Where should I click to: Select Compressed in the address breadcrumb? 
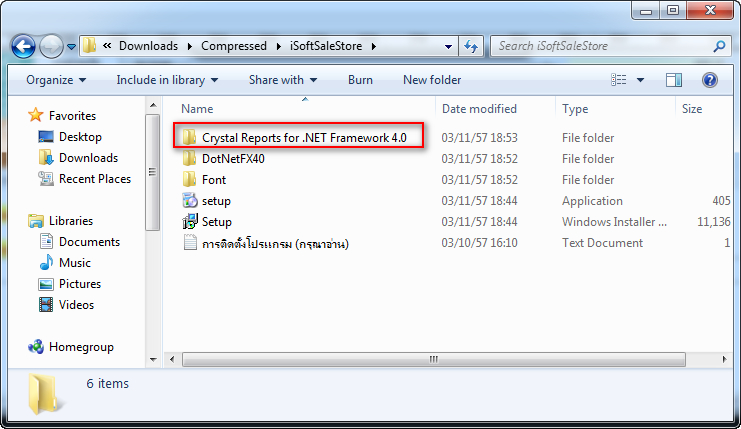(234, 46)
